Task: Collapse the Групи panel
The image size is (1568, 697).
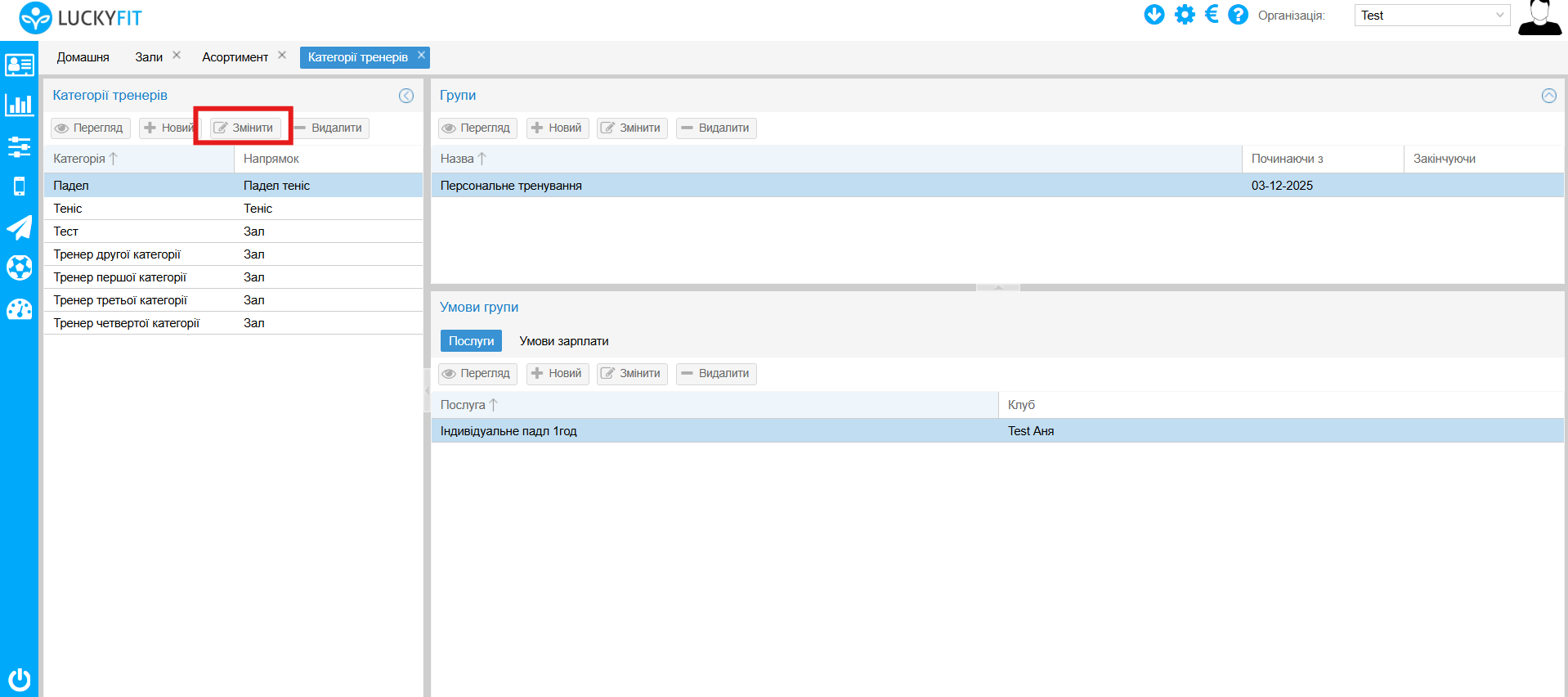Action: coord(1548,96)
